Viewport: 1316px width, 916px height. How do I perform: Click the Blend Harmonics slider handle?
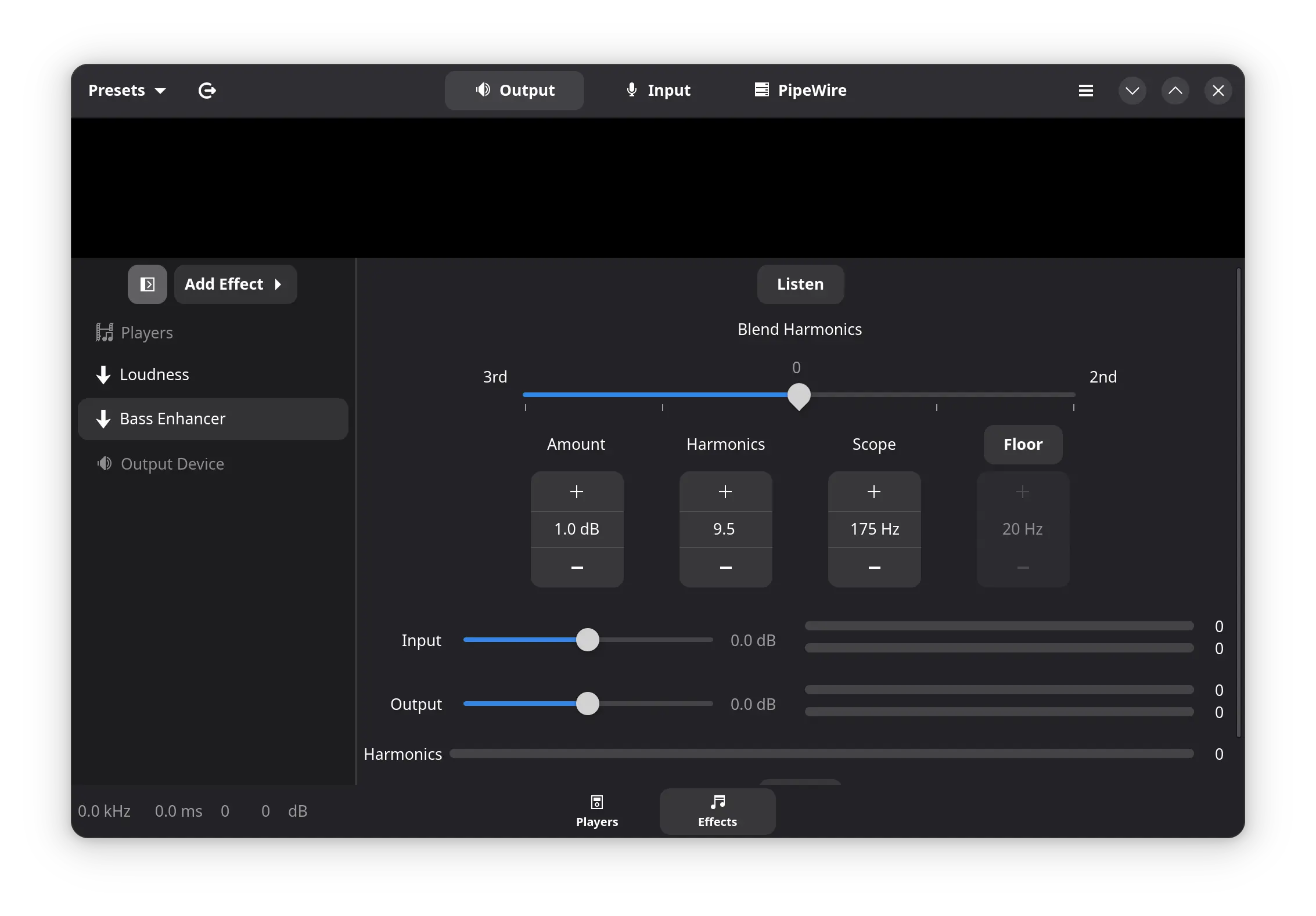(799, 395)
